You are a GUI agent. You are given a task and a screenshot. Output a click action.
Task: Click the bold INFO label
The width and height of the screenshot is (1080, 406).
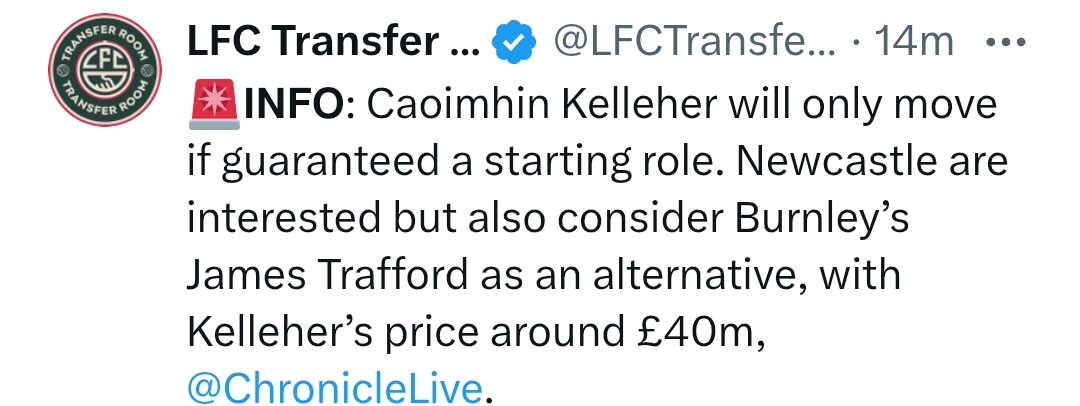point(293,106)
